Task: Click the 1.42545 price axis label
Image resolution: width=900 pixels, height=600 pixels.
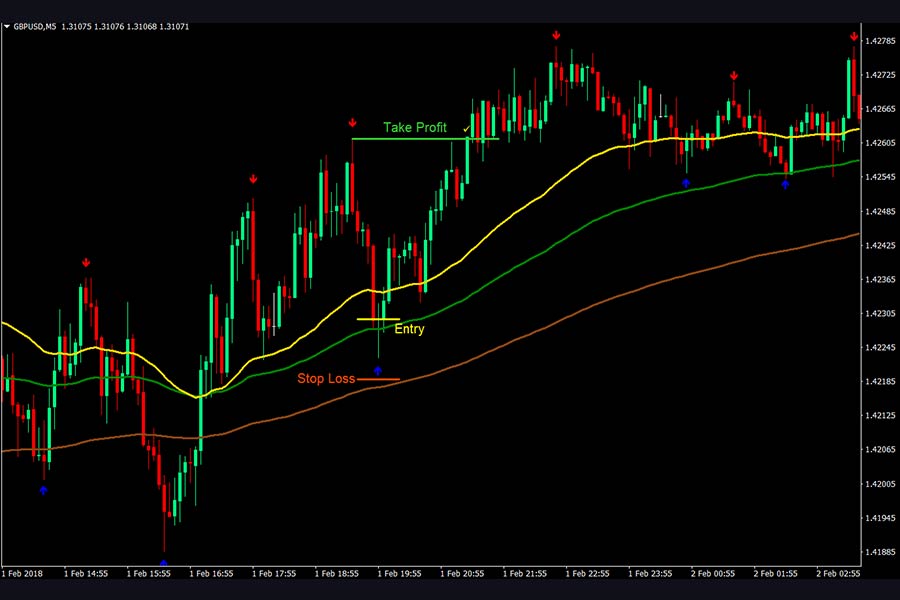Action: pos(880,177)
